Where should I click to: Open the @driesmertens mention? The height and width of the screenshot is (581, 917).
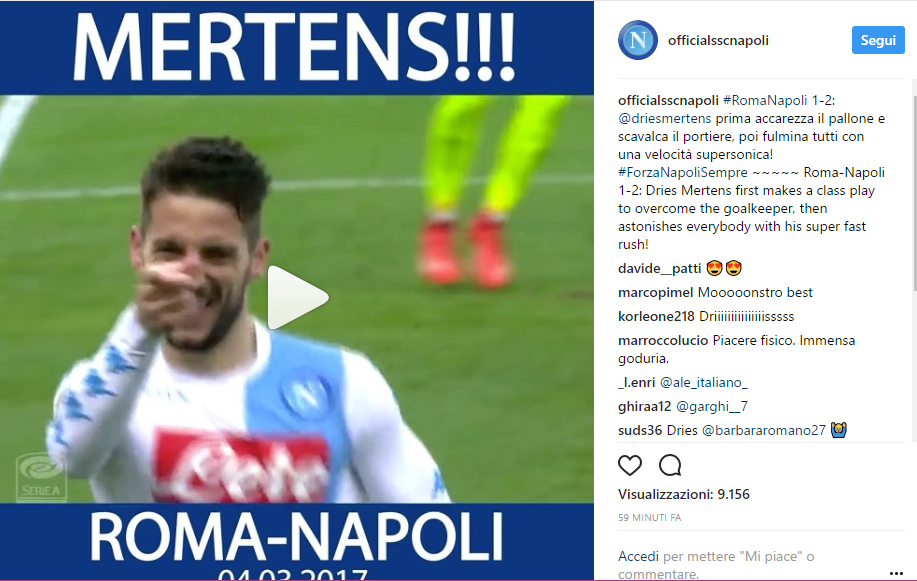click(664, 119)
